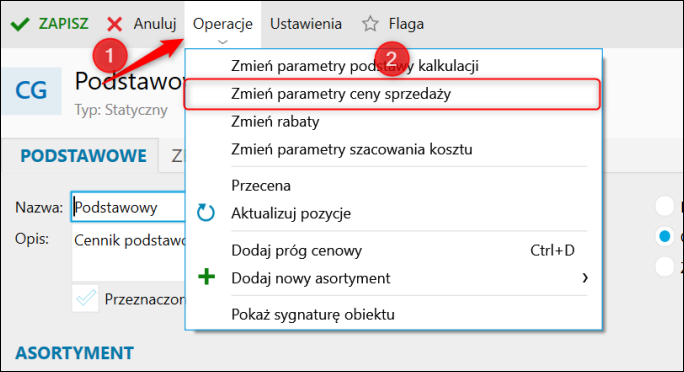Select the top unselected radio button
This screenshot has height=372, width=684.
[665, 206]
